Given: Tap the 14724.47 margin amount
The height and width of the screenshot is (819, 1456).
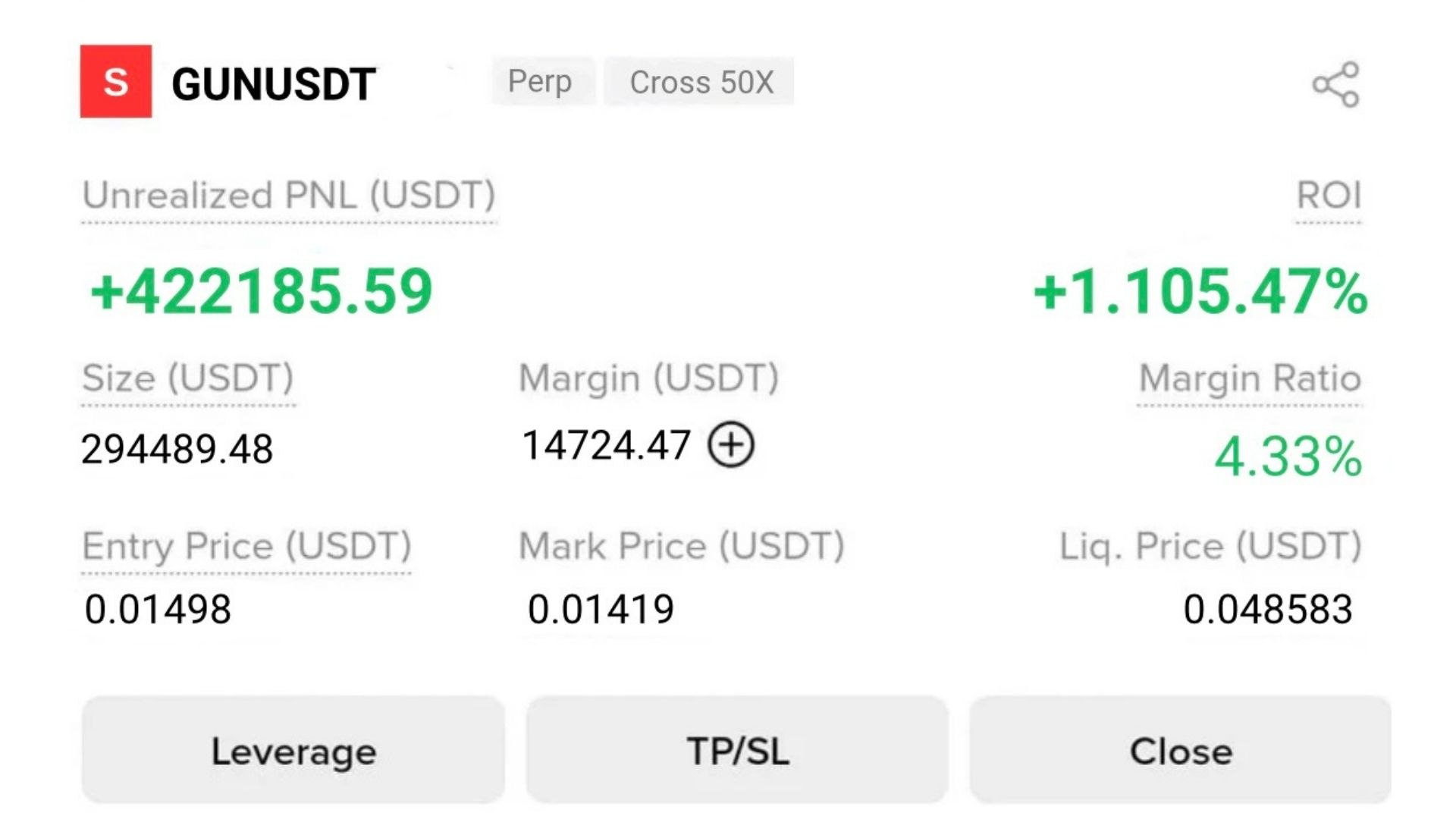Looking at the screenshot, I should [607, 445].
